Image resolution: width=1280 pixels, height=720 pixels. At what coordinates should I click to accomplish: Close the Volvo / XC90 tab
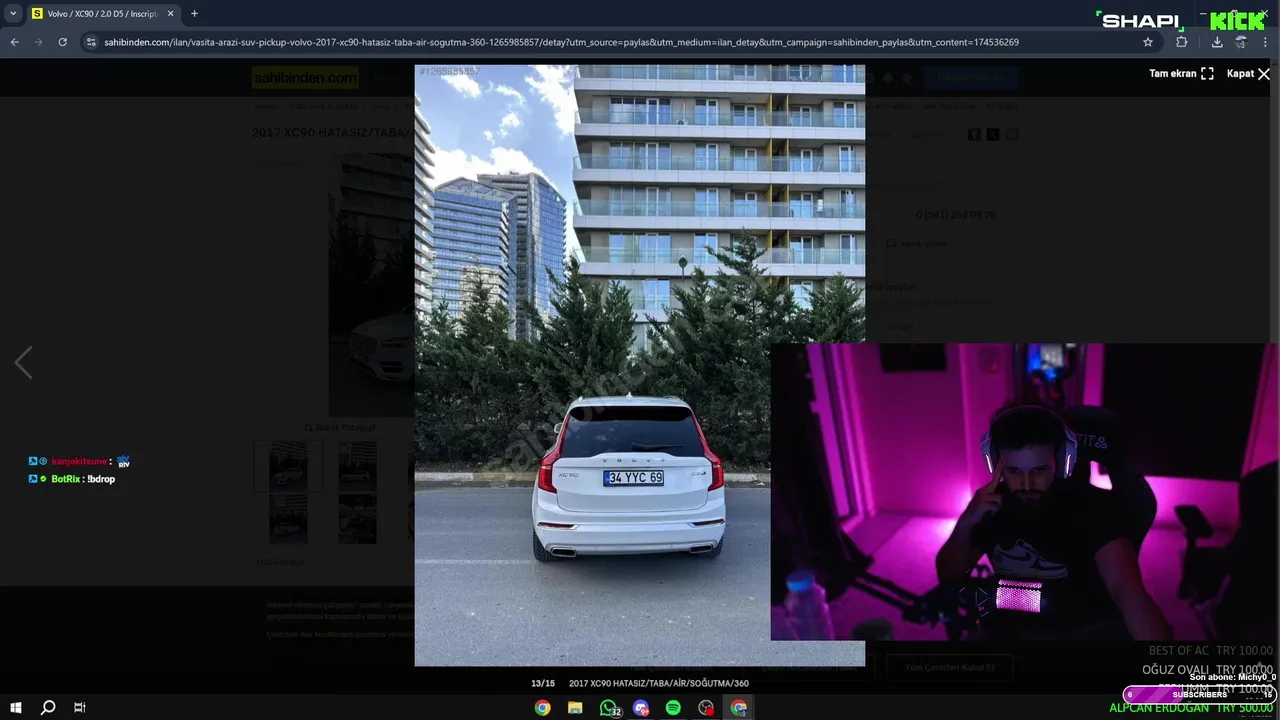pyautogui.click(x=170, y=14)
